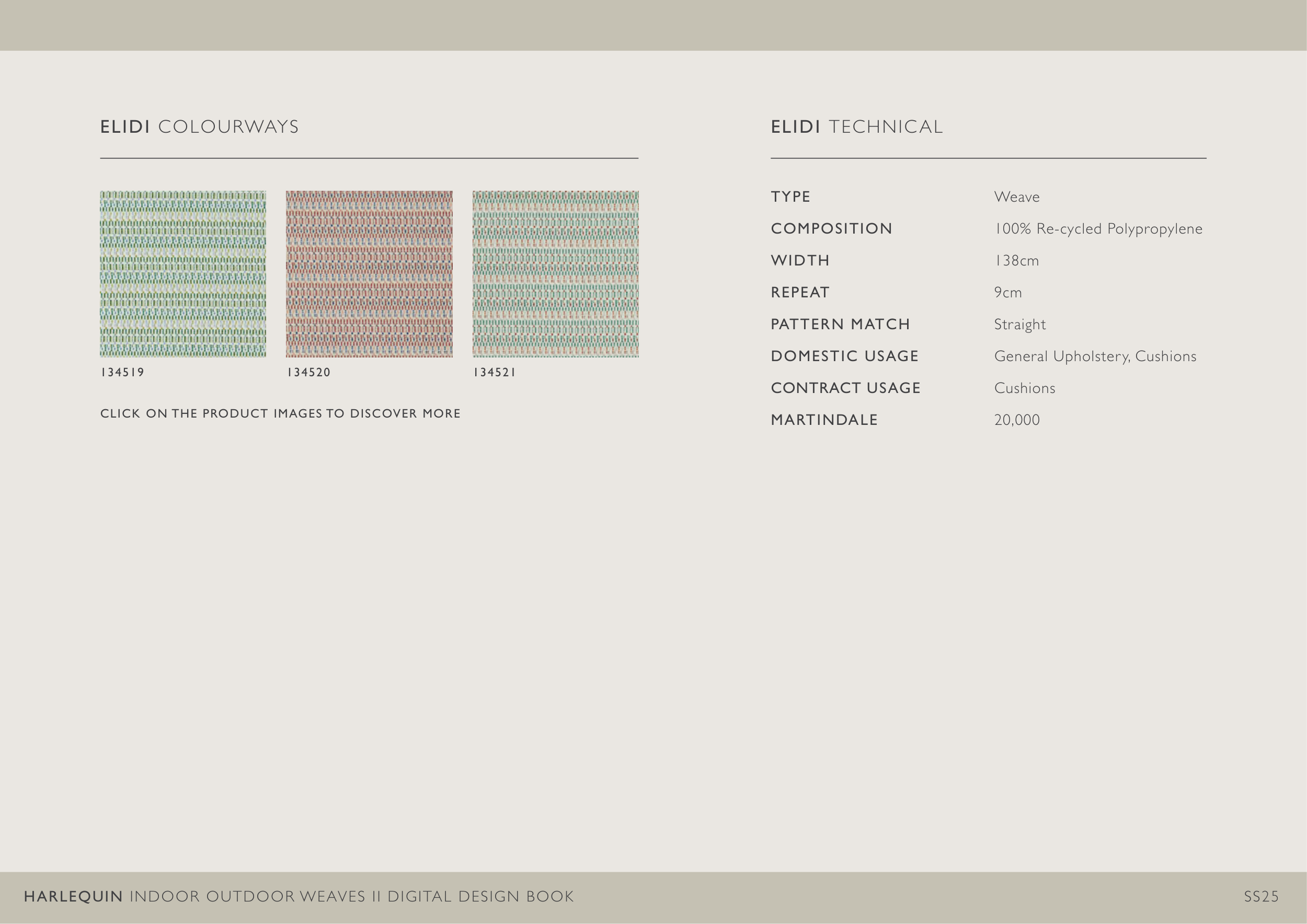Open the green 134519 fabric swatch image
The width and height of the screenshot is (1307, 924).
[x=183, y=274]
